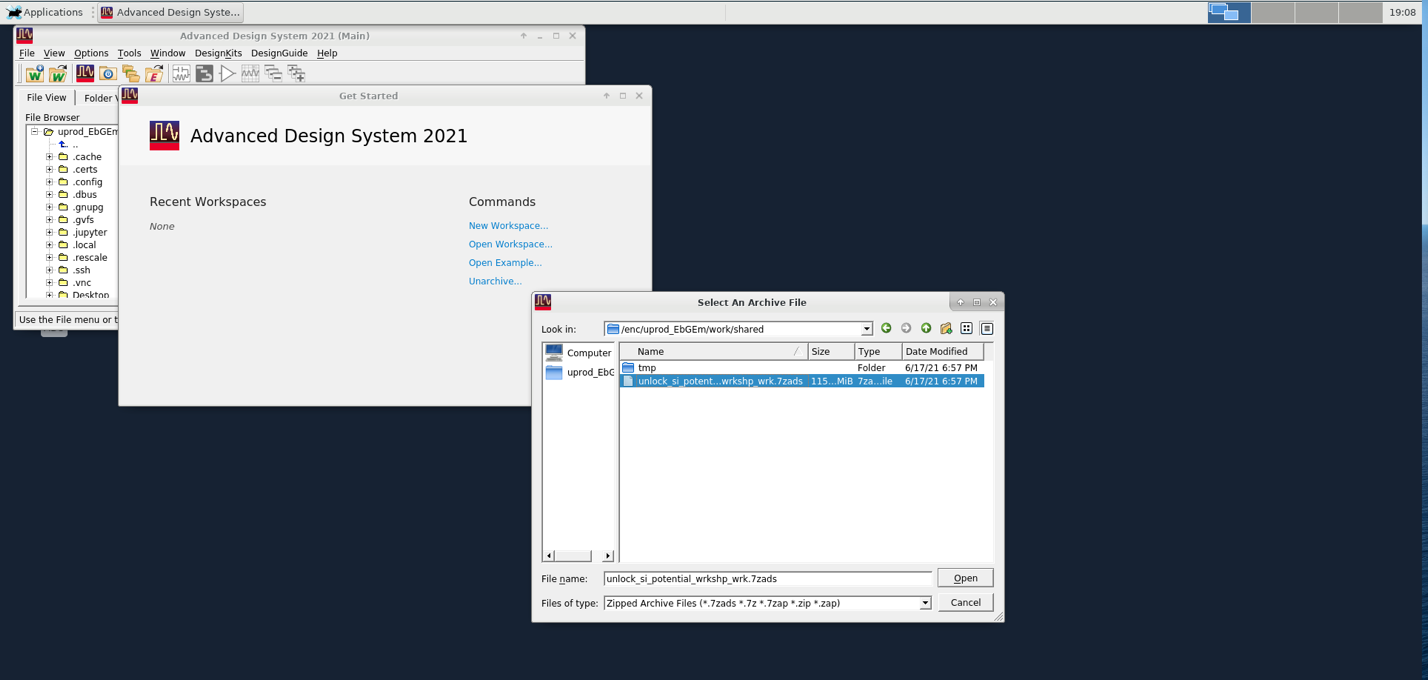The image size is (1428, 680).
Task: Switch file dialog to list view
Action: (x=966, y=328)
